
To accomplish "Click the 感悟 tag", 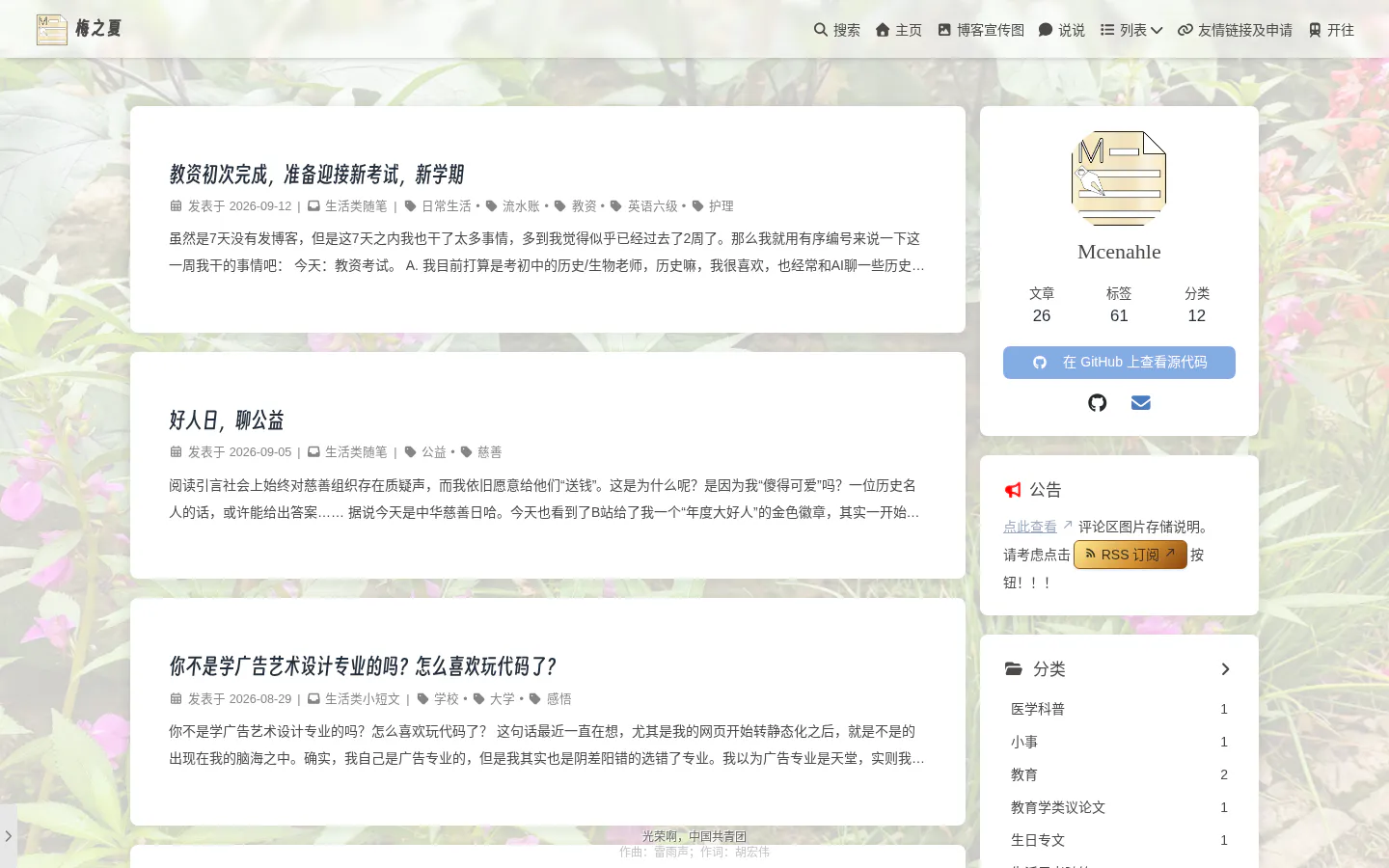I will (559, 699).
